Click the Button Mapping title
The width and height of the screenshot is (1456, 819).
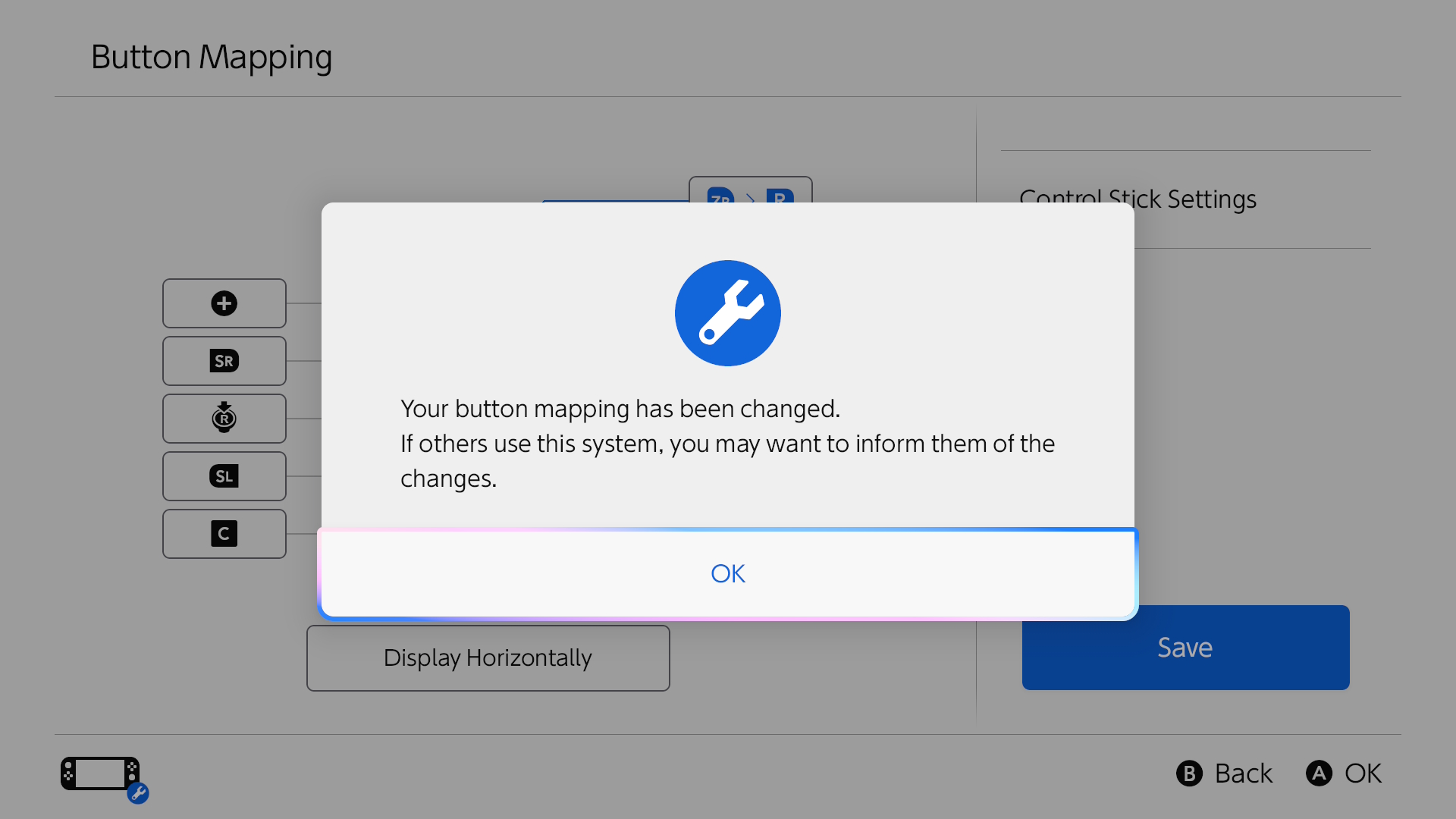(212, 58)
